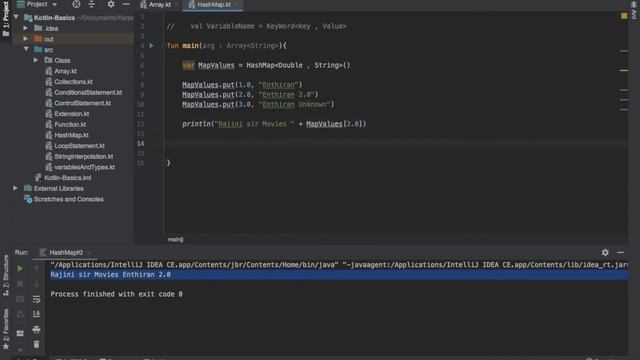640x360 pixels.
Task: Click the scroll up stack trace arrow
Action: 36,268
